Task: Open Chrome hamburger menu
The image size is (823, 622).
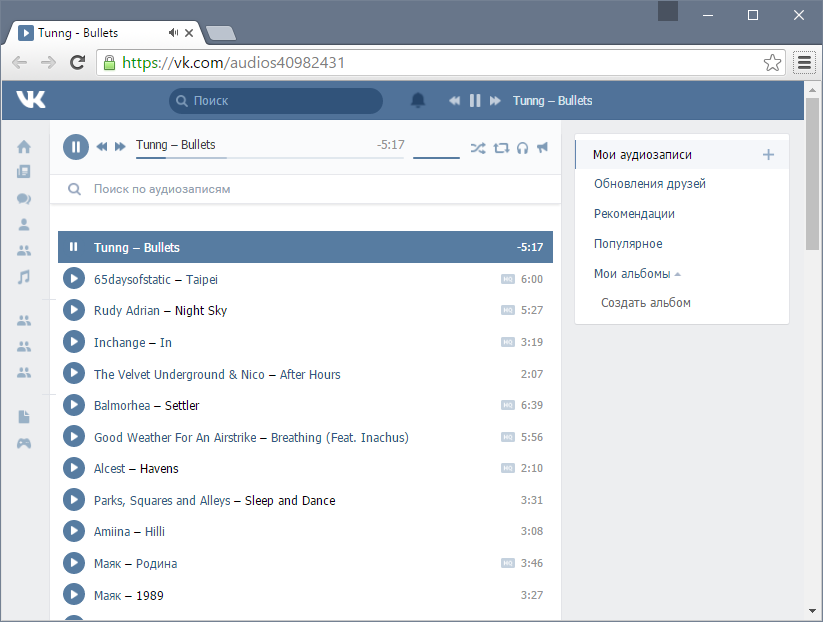Action: tap(804, 62)
